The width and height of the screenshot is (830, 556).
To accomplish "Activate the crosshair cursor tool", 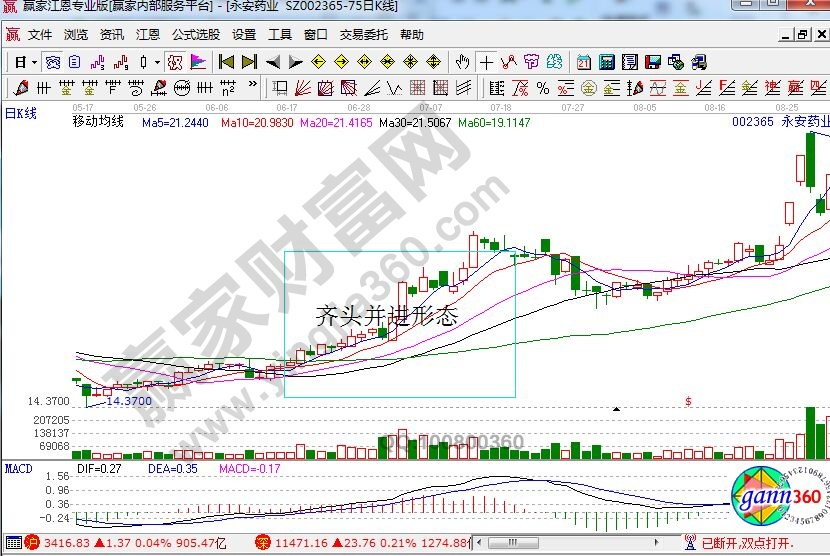I will coord(486,62).
